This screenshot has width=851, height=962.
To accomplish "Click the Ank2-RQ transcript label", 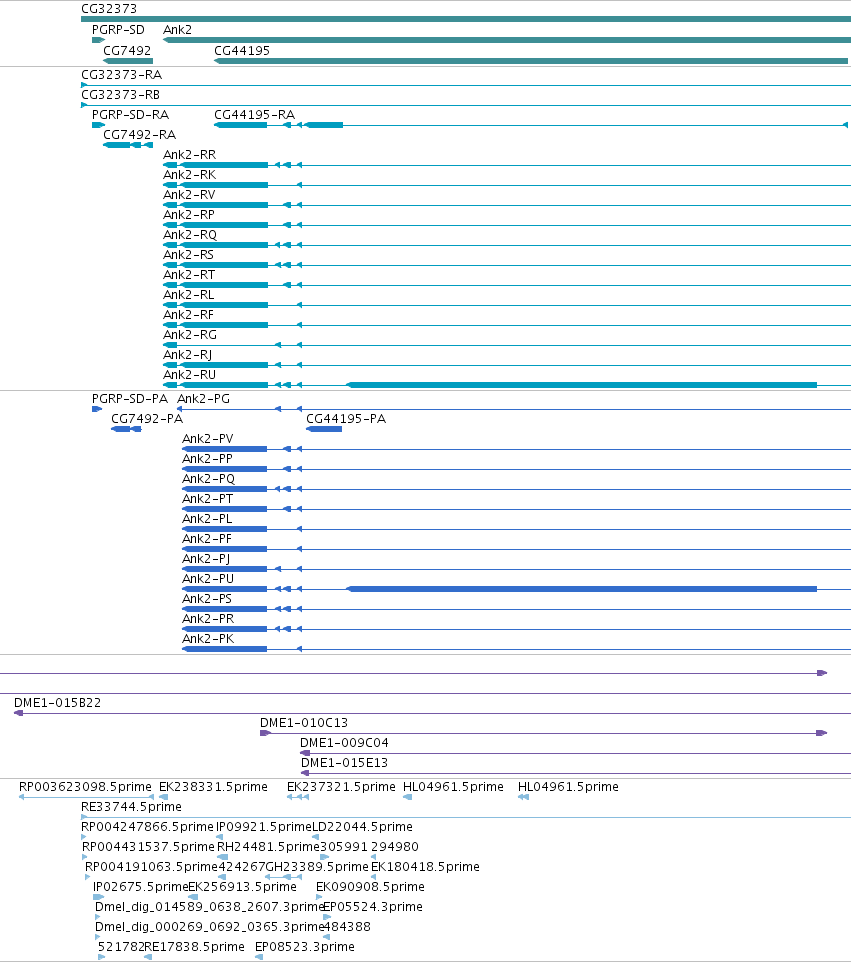I will 190,235.
